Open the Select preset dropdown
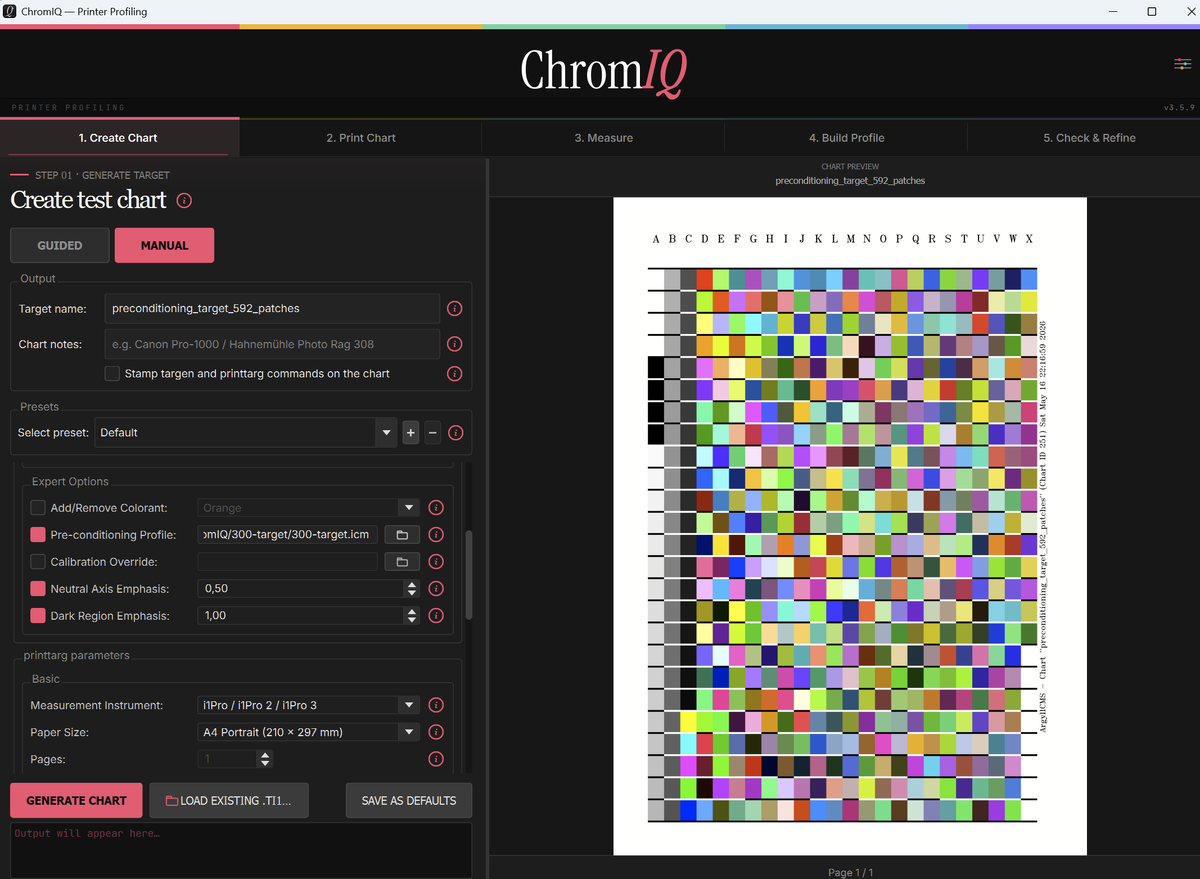1200x879 pixels. (x=245, y=433)
